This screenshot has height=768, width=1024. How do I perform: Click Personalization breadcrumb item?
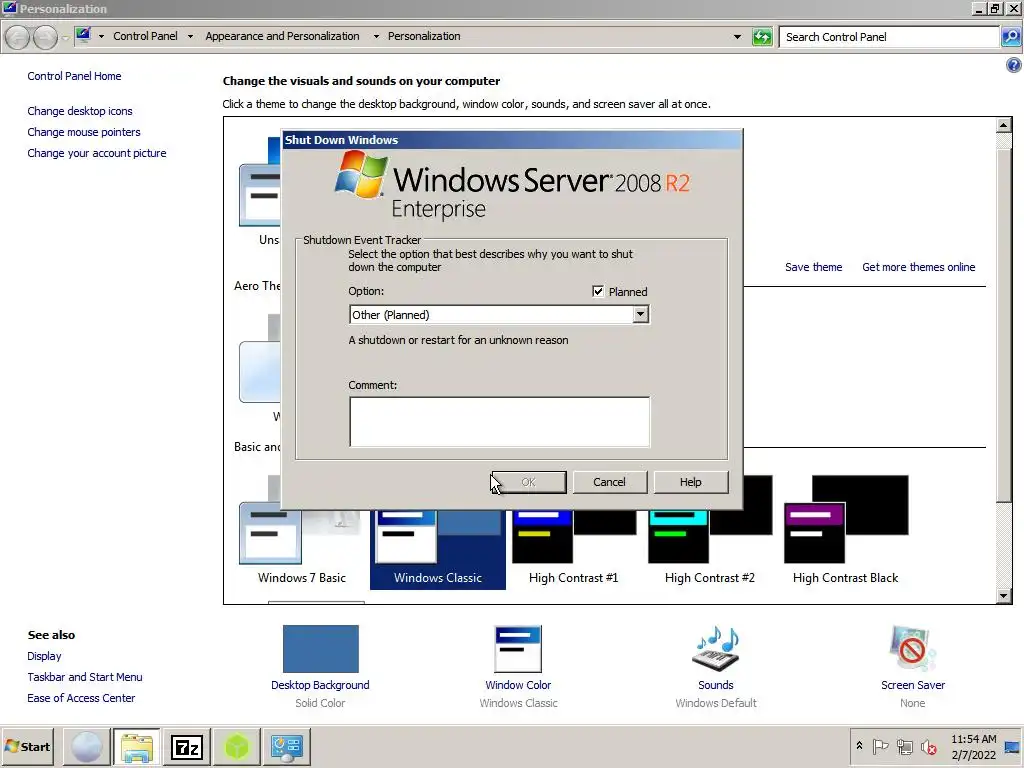click(x=424, y=36)
